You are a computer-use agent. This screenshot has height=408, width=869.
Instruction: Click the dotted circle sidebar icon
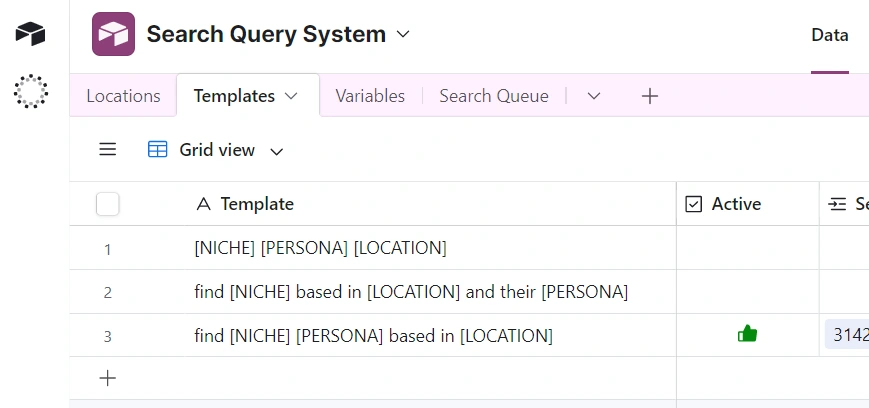click(30, 91)
